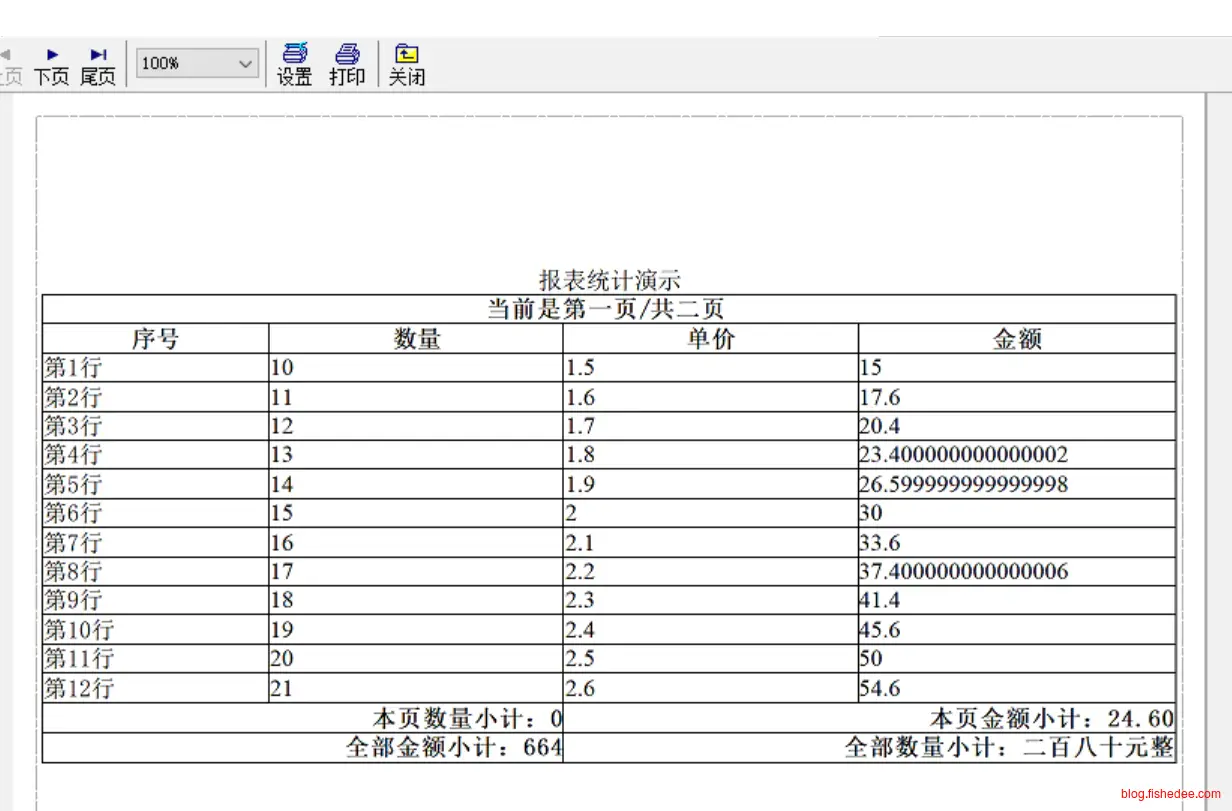Select the 金额 column header

coord(1016,339)
